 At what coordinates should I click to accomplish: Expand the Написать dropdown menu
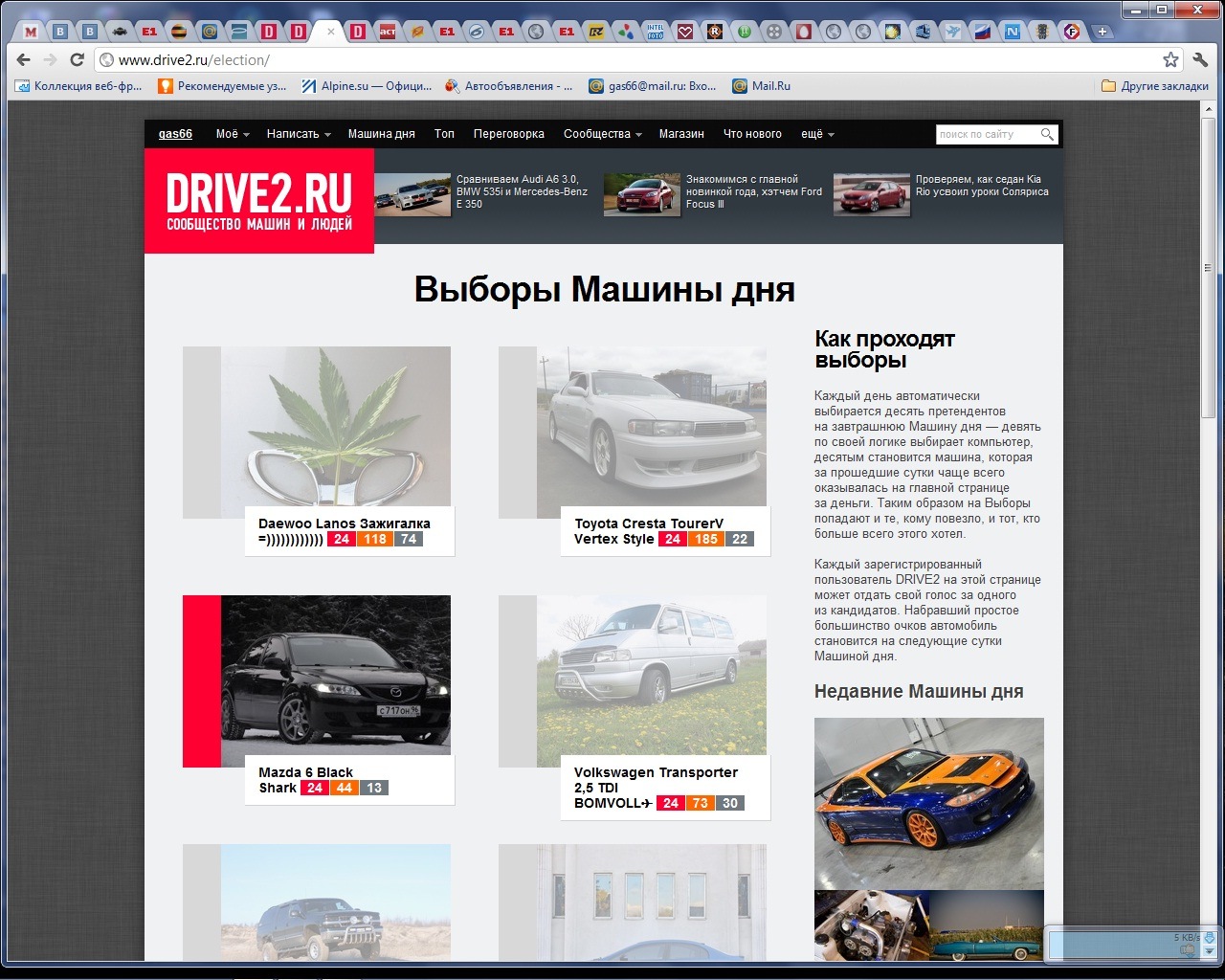pyautogui.click(x=299, y=134)
